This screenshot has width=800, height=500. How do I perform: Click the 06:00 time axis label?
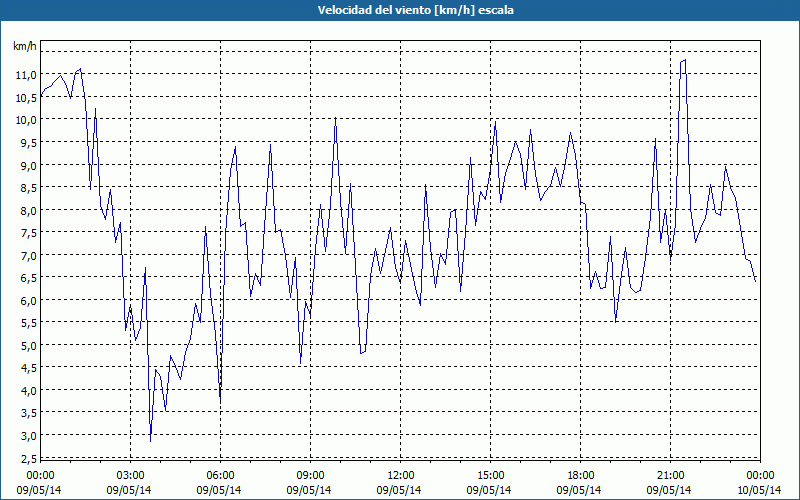click(220, 476)
